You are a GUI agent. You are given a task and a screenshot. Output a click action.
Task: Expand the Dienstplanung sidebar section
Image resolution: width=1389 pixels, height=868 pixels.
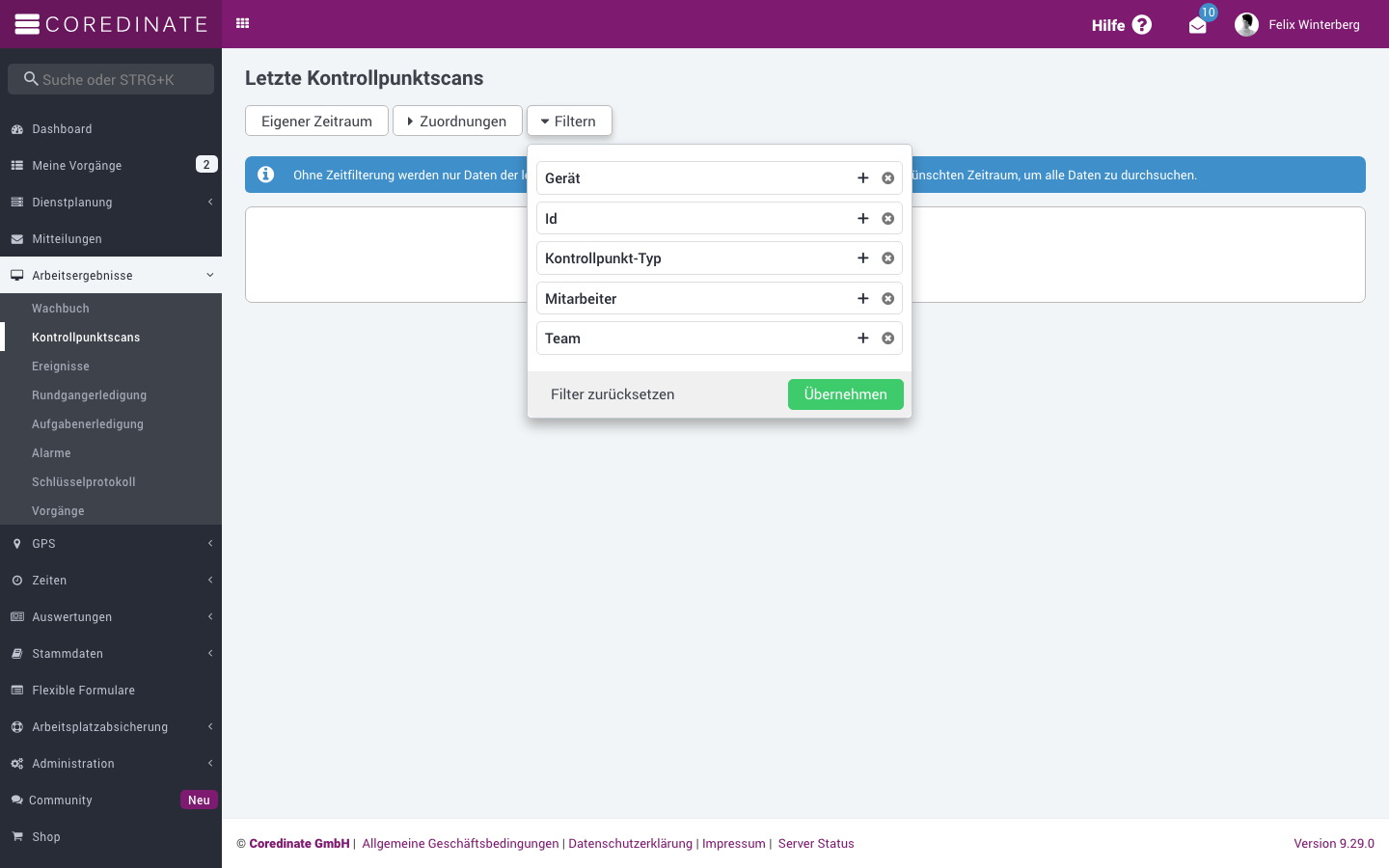click(111, 203)
